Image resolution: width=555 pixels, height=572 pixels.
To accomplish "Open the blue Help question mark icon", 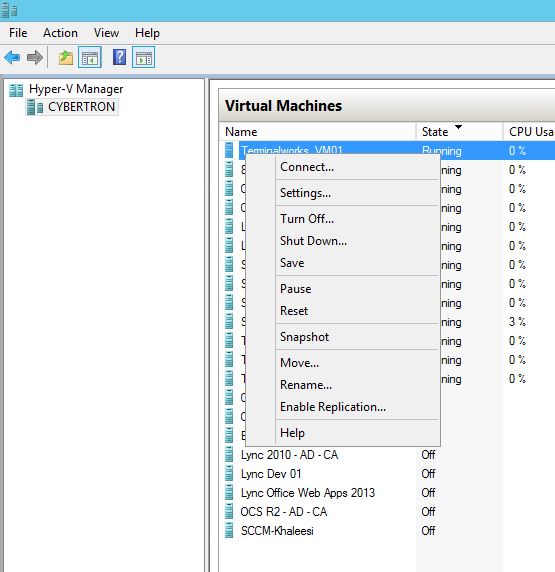I will point(119,57).
